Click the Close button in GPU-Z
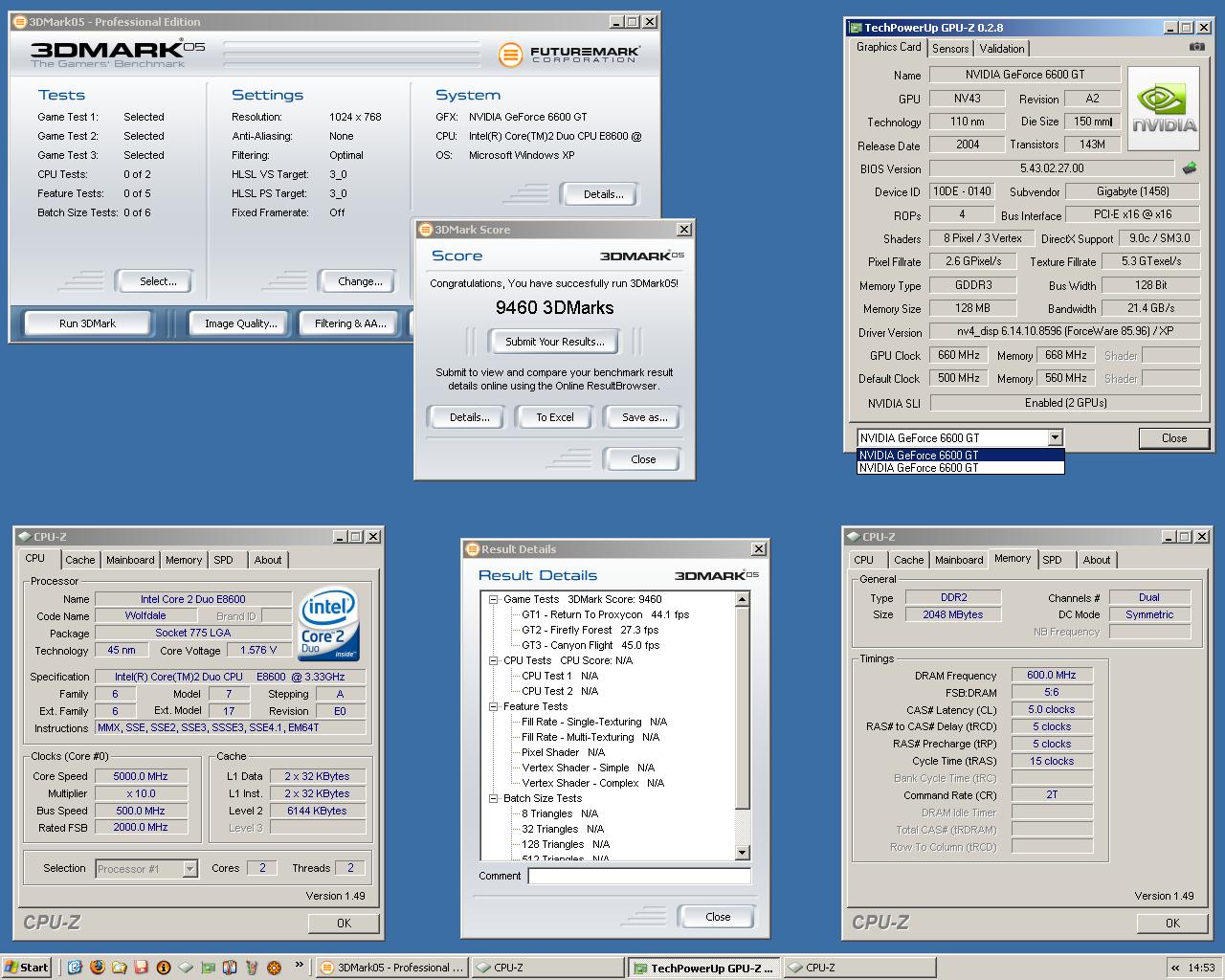Image resolution: width=1225 pixels, height=980 pixels. point(1174,438)
